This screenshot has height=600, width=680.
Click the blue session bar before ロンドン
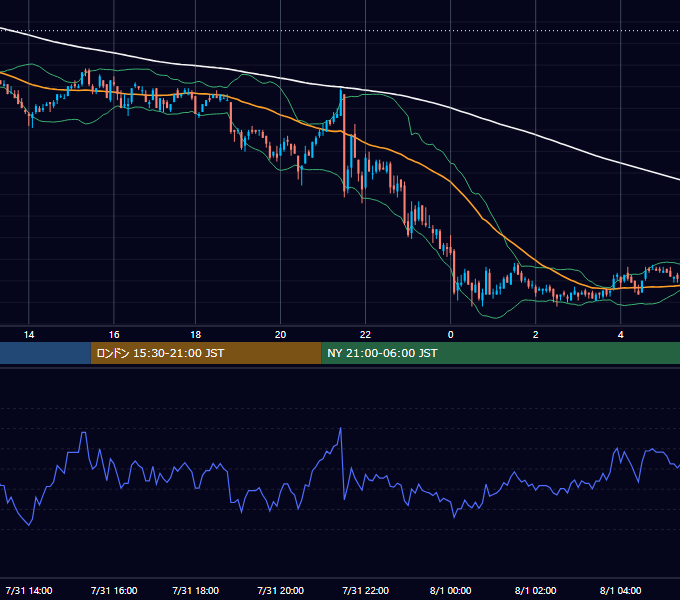[45, 353]
